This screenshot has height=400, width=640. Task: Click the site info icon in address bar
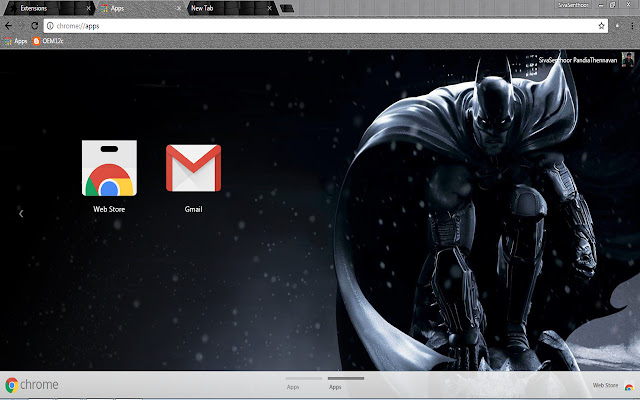(50, 26)
